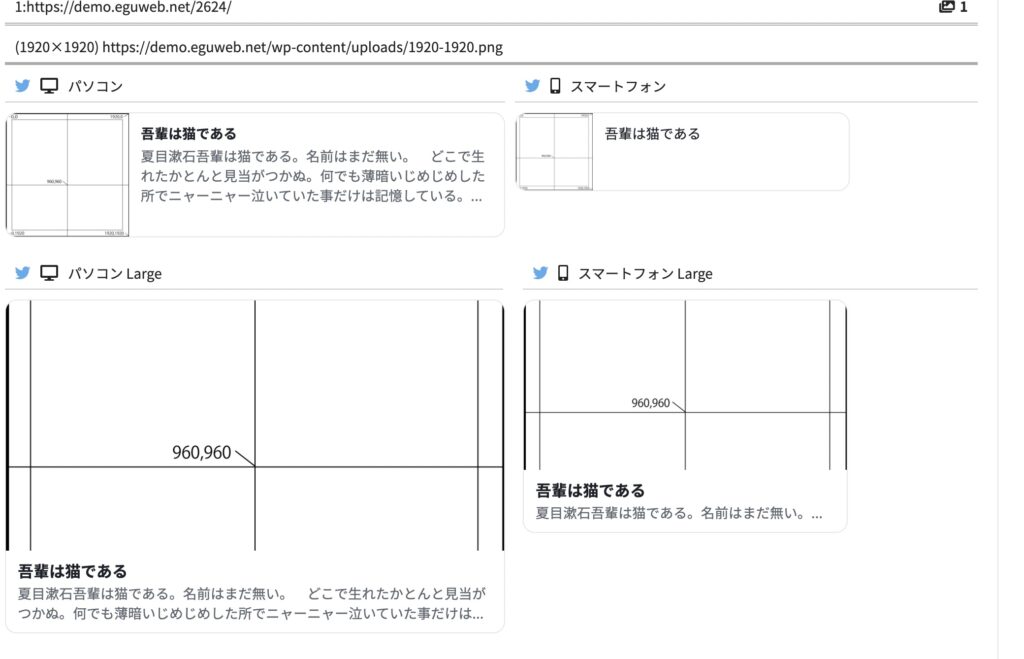Click the small thumbnail in the スマートフォン card
1024x659 pixels.
[x=555, y=151]
